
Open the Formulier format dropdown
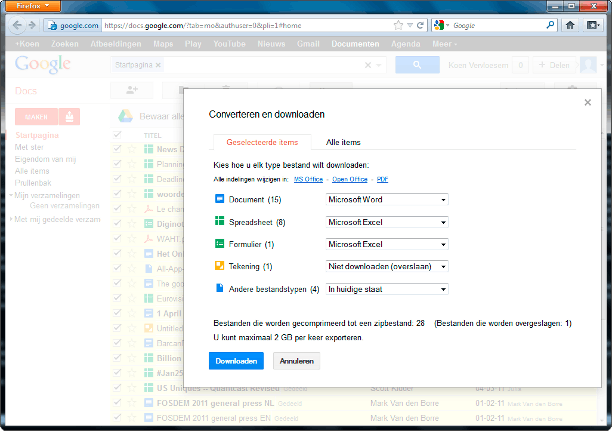387,244
